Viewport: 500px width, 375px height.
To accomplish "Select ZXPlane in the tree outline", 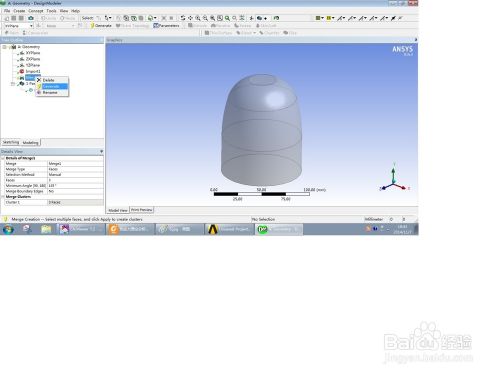I will click(x=33, y=59).
